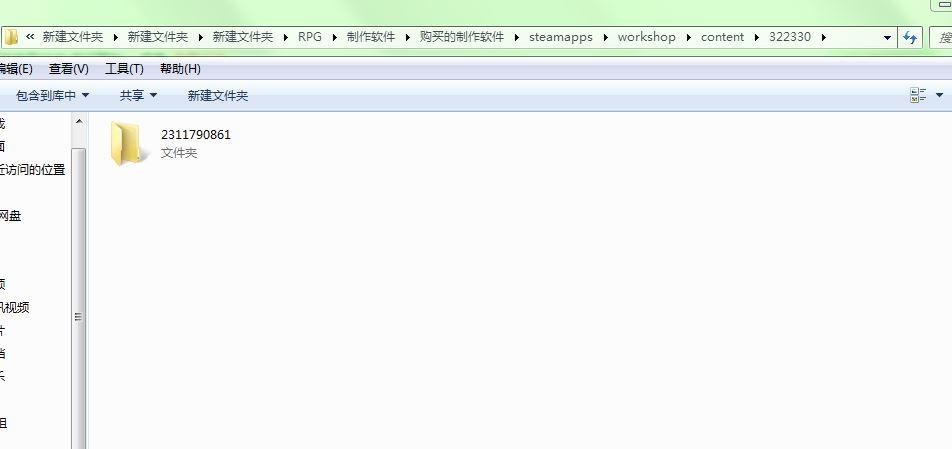
Task: Click the address bar folder icon
Action: tap(11, 37)
